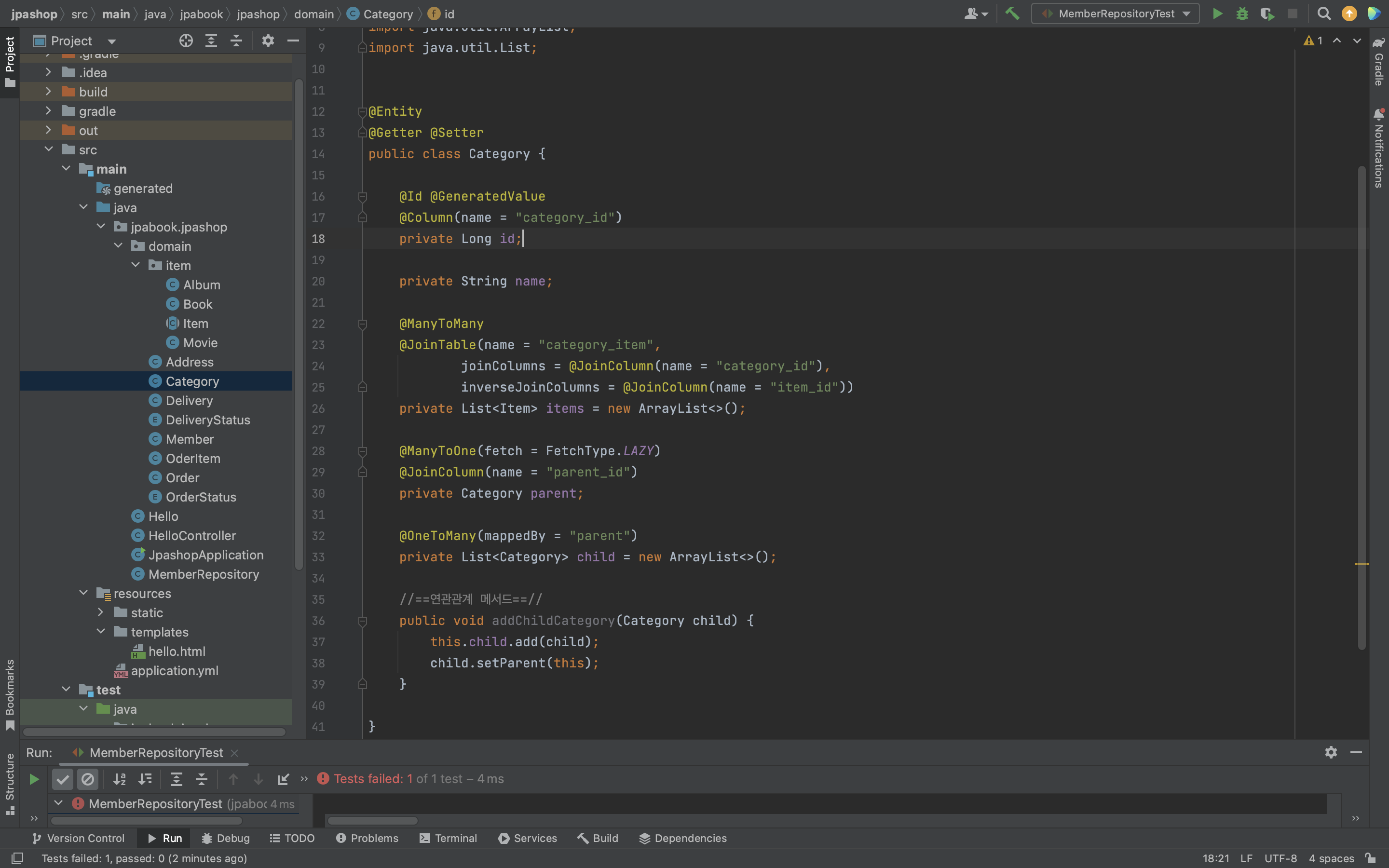1389x868 pixels.
Task: Open the Debug tool tab
Action: [x=226, y=838]
